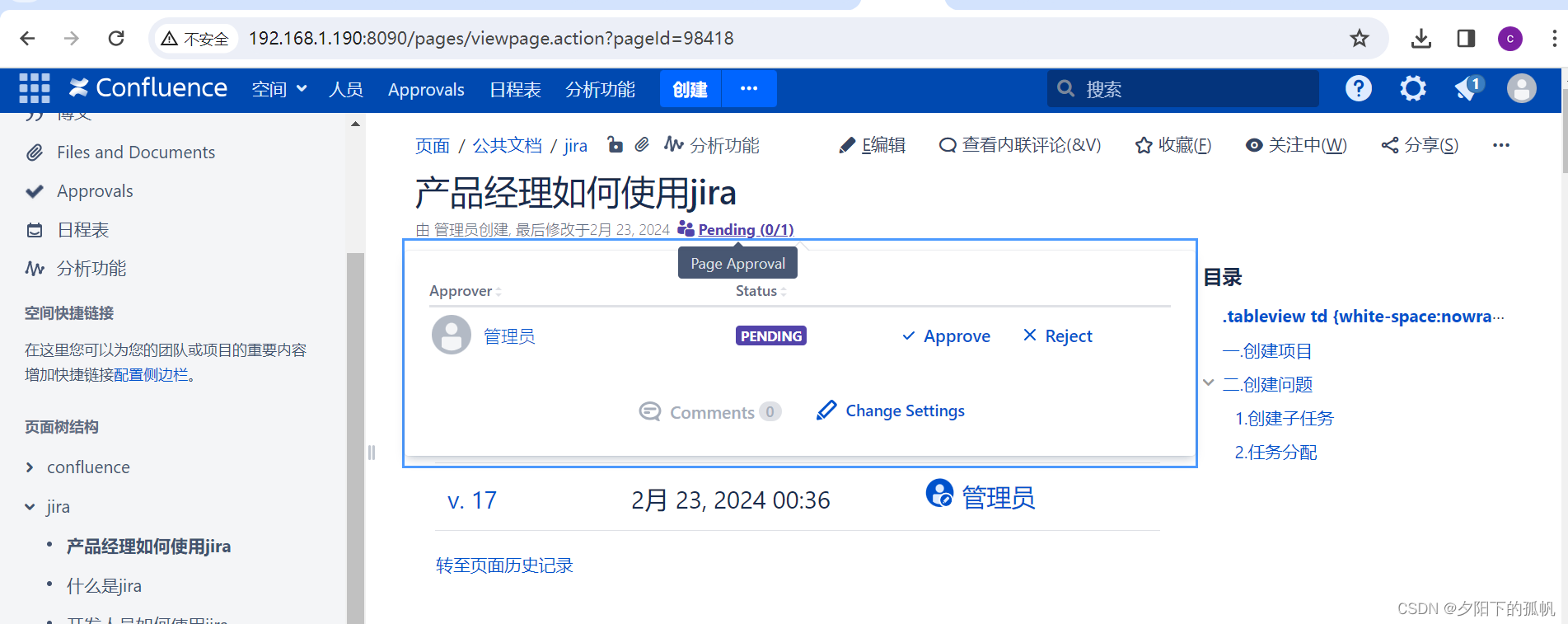Click the 不安全 site security warning
The width and height of the screenshot is (1568, 624).
coord(196,38)
